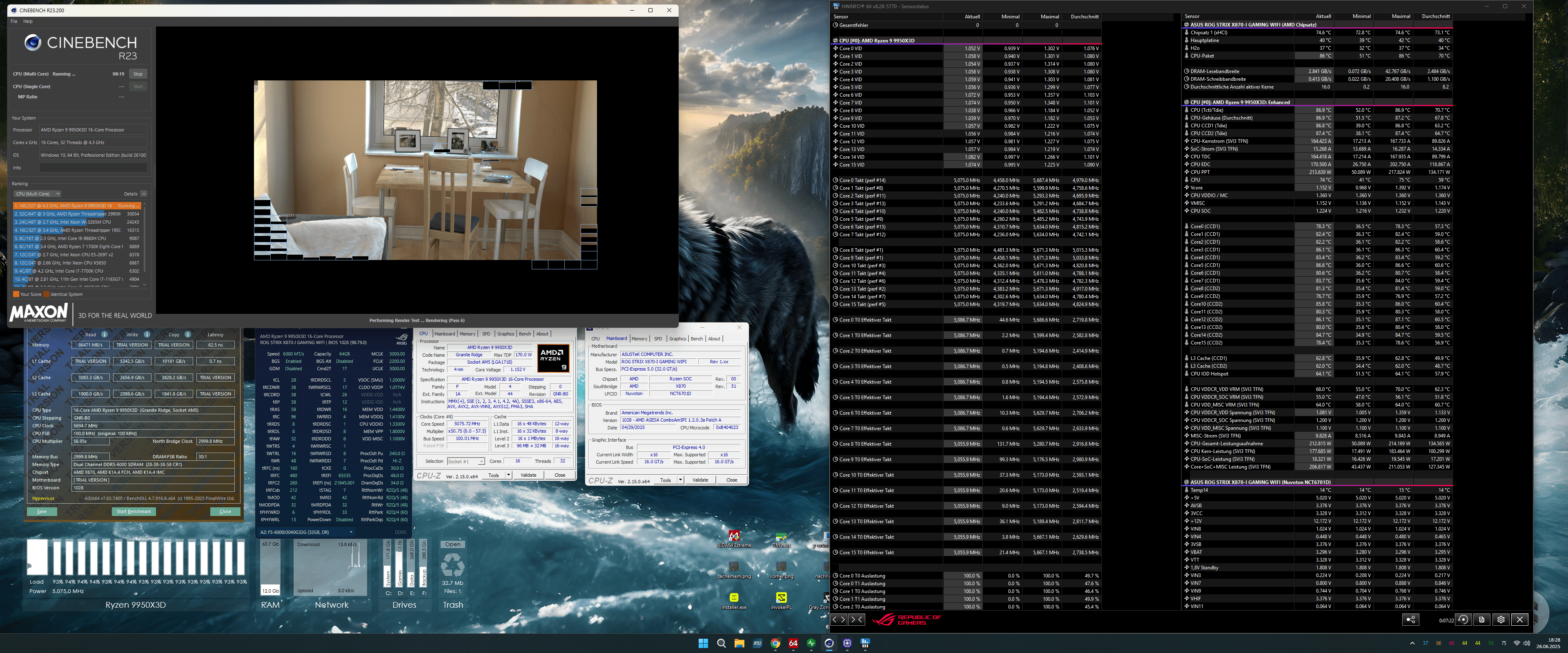Viewport: 1568px width, 653px height.
Task: Select the Threadripper 2990W ranking row
Action: click(x=77, y=214)
